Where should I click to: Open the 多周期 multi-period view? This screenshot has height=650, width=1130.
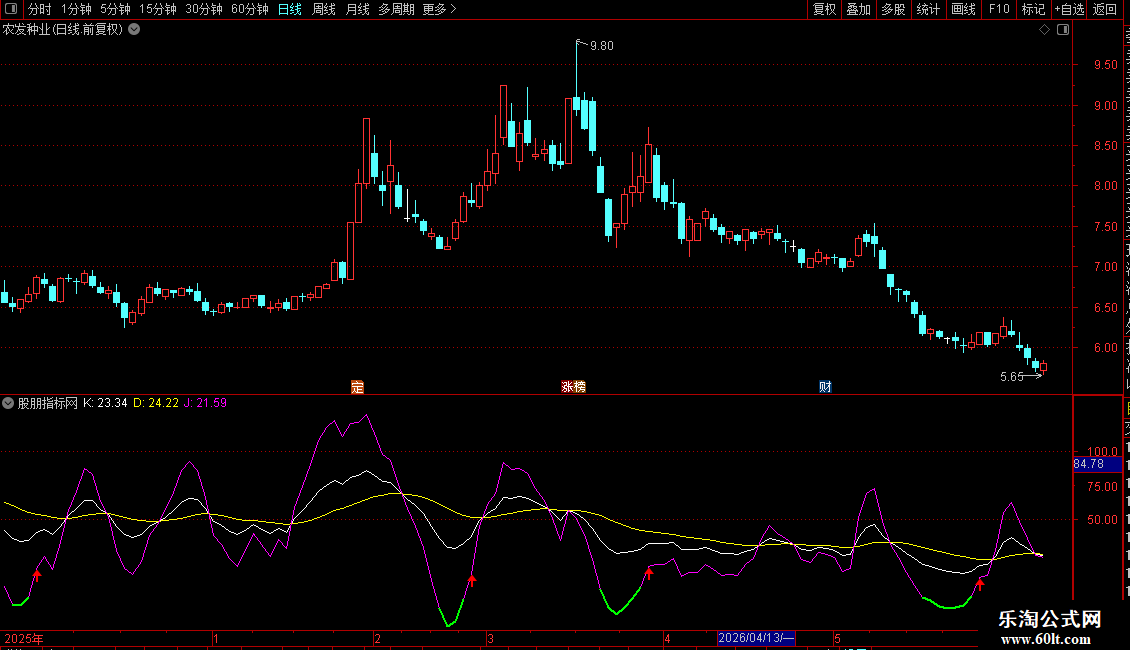[x=396, y=9]
